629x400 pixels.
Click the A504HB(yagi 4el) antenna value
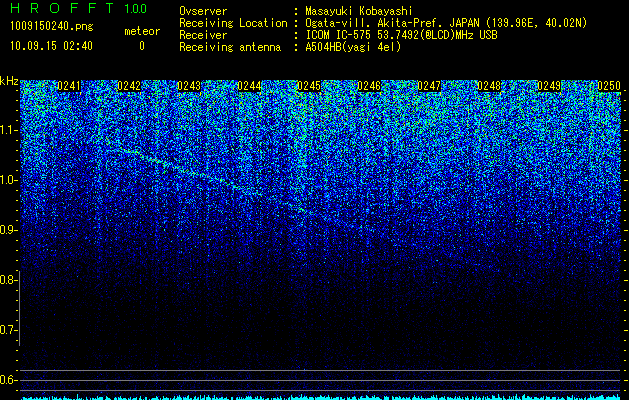(353, 47)
